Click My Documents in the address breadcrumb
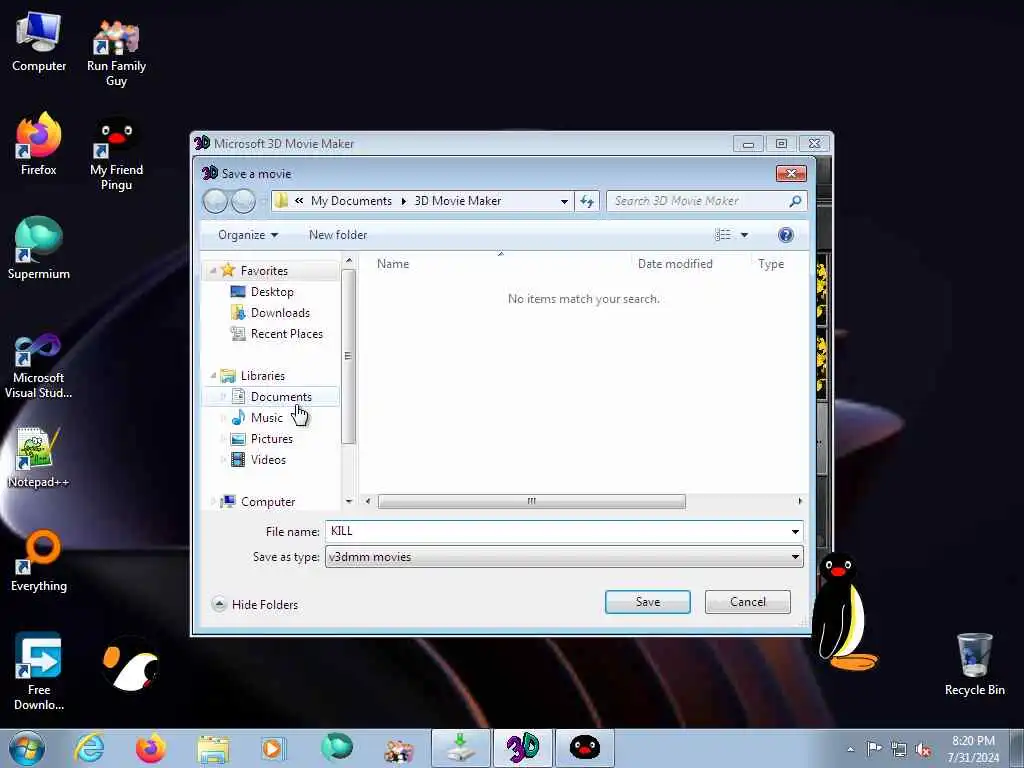The width and height of the screenshot is (1024, 768). (x=351, y=201)
